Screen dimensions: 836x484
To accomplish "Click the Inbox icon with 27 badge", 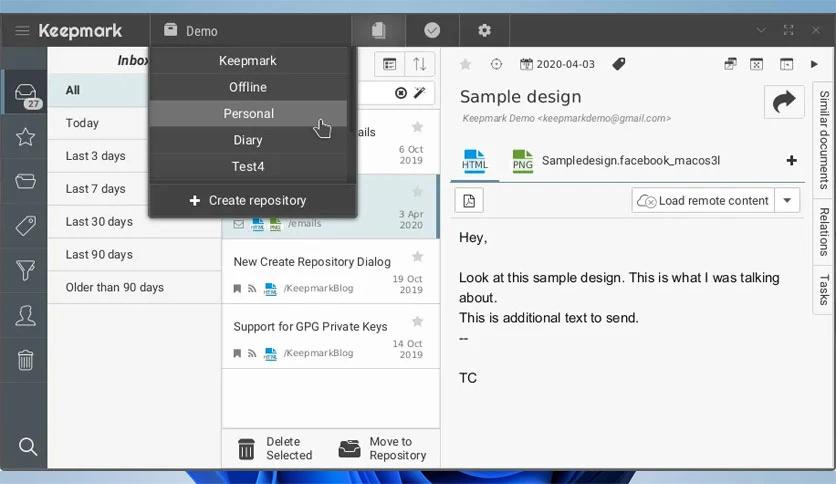I will point(25,96).
